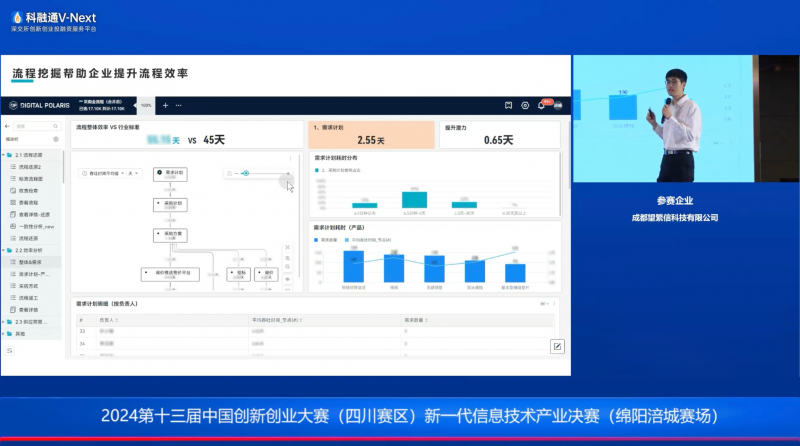Click the 提升潜力 0.65天 card

click(x=499, y=135)
